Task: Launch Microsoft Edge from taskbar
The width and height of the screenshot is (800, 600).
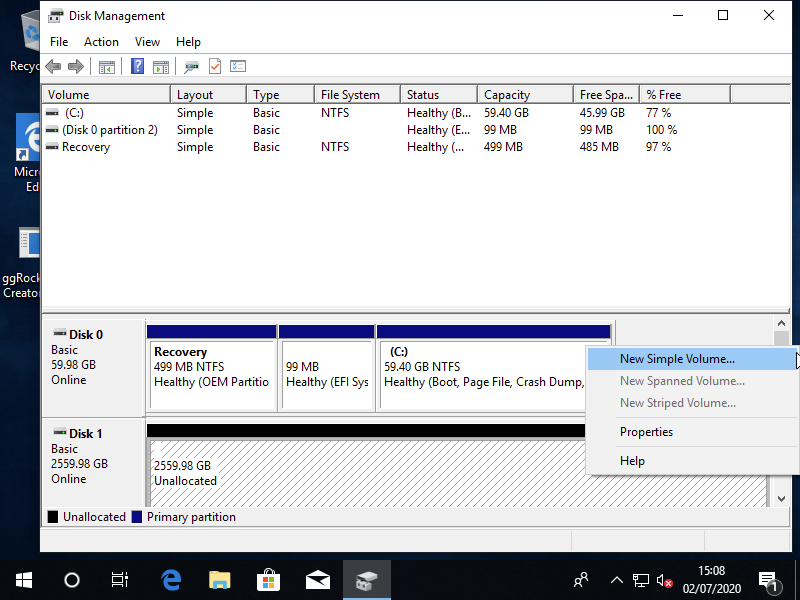Action: pyautogui.click(x=171, y=580)
